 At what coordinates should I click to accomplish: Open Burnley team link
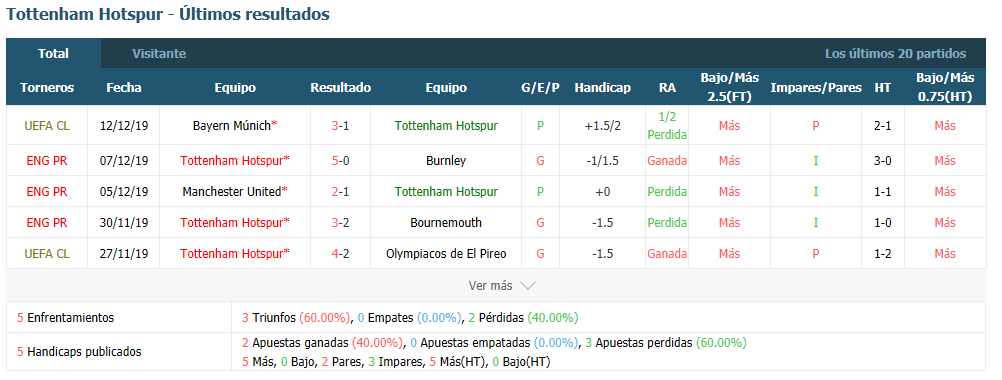(x=446, y=161)
